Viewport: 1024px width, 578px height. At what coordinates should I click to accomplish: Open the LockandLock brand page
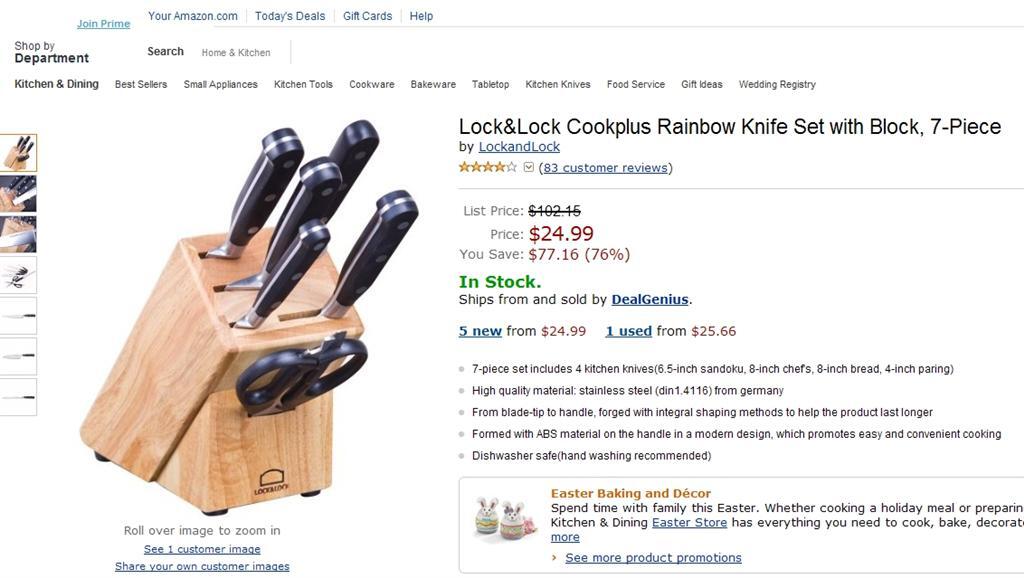coord(519,146)
